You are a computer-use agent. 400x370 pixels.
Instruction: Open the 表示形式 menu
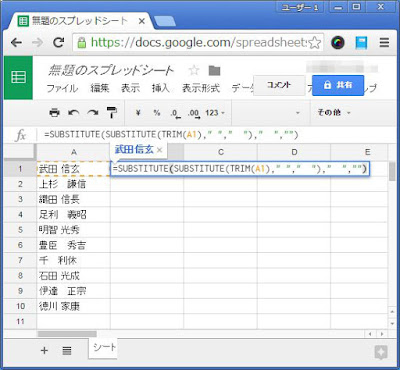[201, 88]
